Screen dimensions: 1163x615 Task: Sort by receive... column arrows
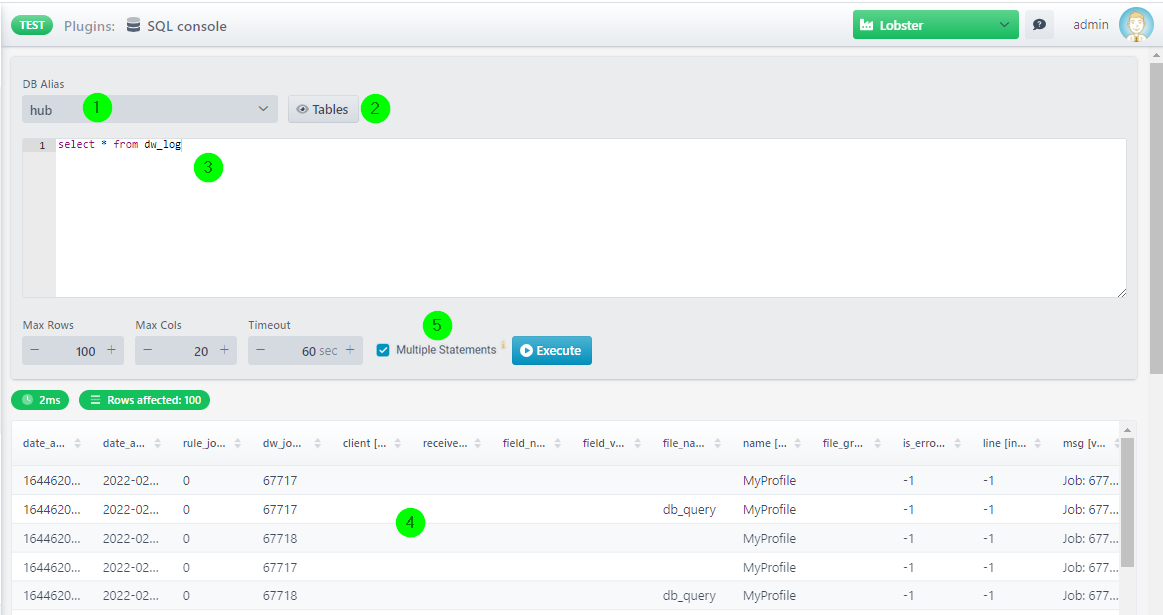click(478, 444)
